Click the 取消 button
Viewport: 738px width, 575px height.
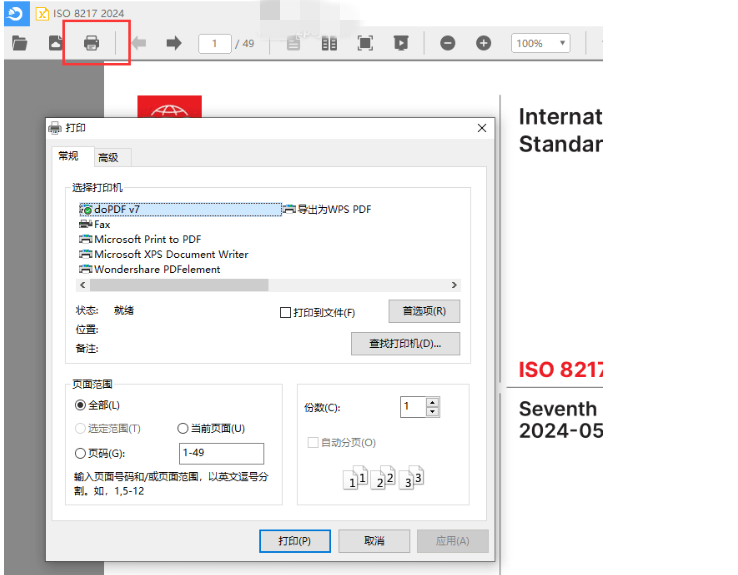[x=374, y=541]
